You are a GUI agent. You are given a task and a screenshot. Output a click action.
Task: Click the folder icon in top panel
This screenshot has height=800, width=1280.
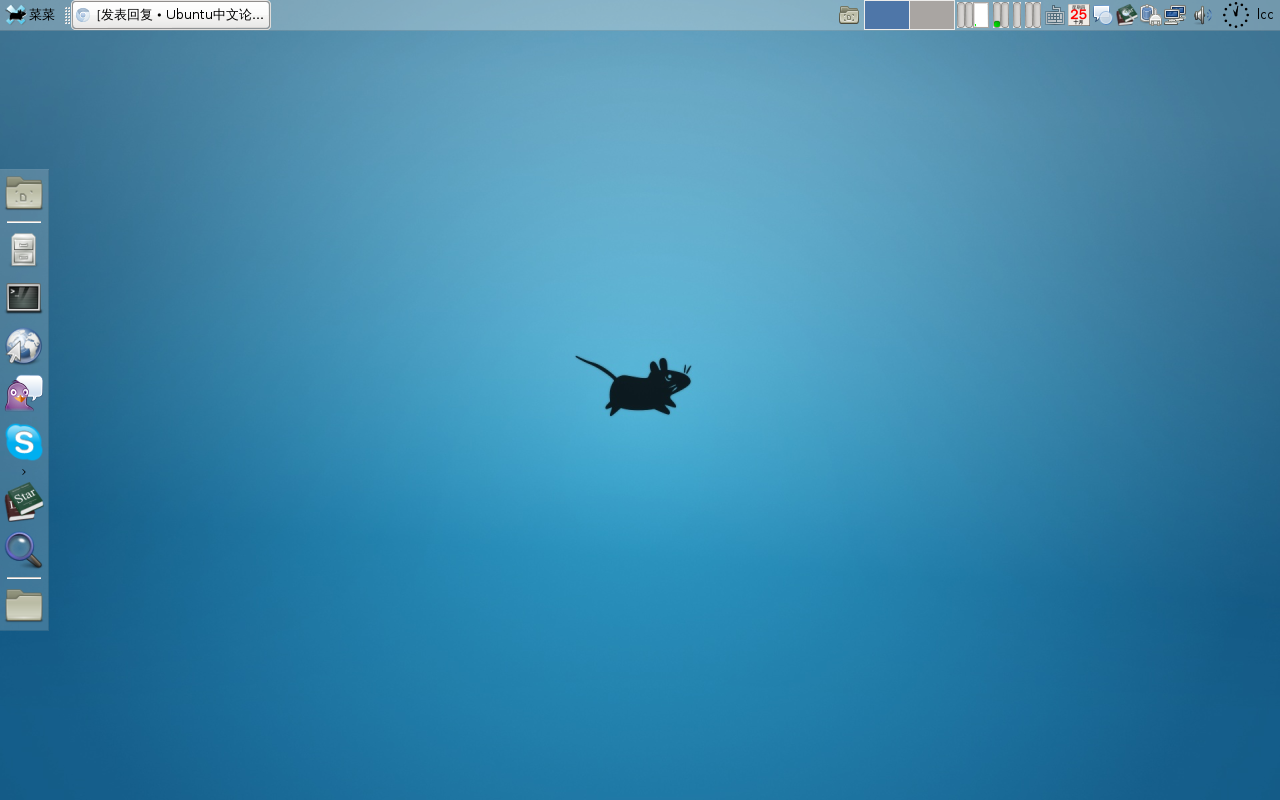(x=849, y=15)
